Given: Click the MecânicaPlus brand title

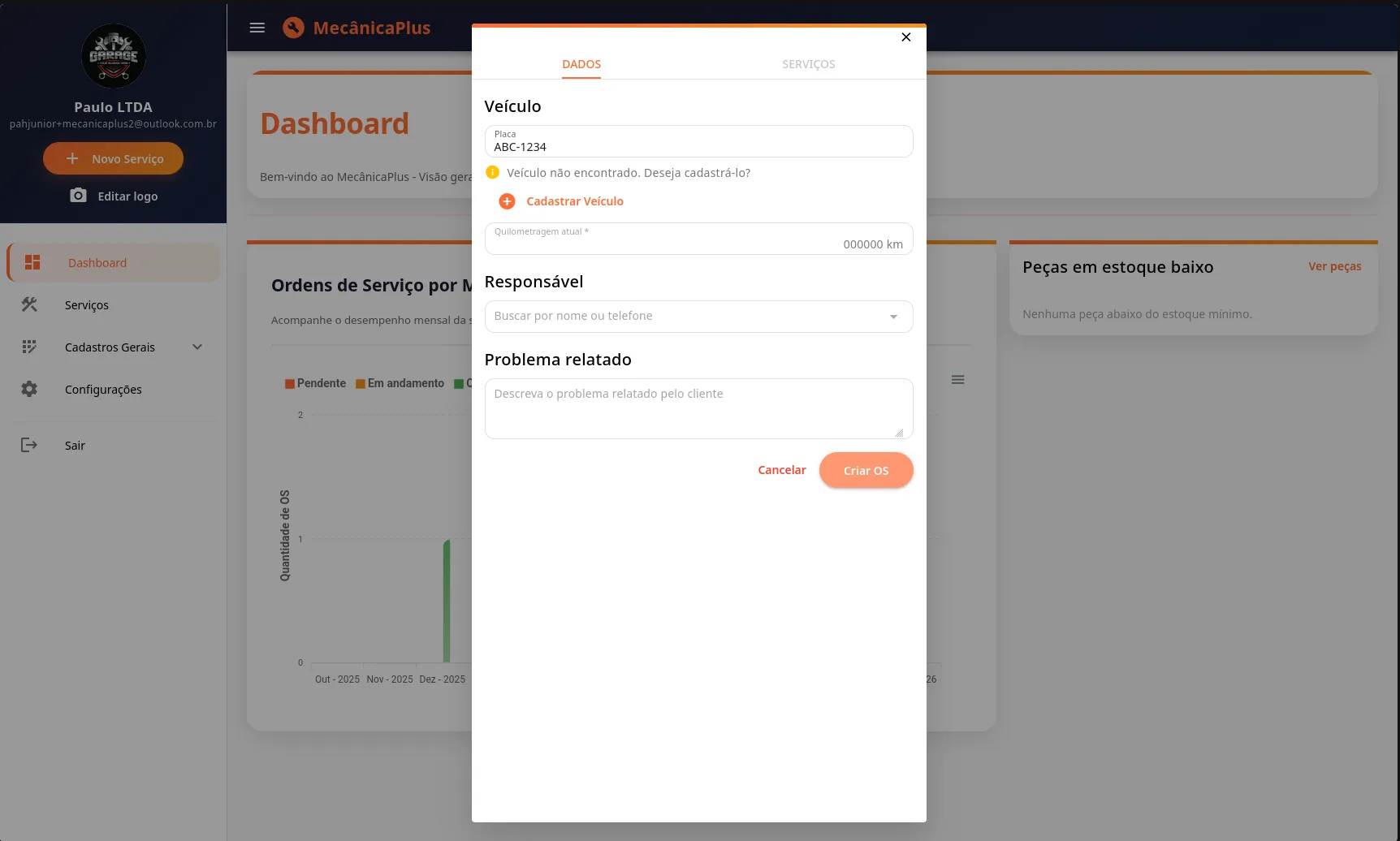Looking at the screenshot, I should [x=372, y=28].
